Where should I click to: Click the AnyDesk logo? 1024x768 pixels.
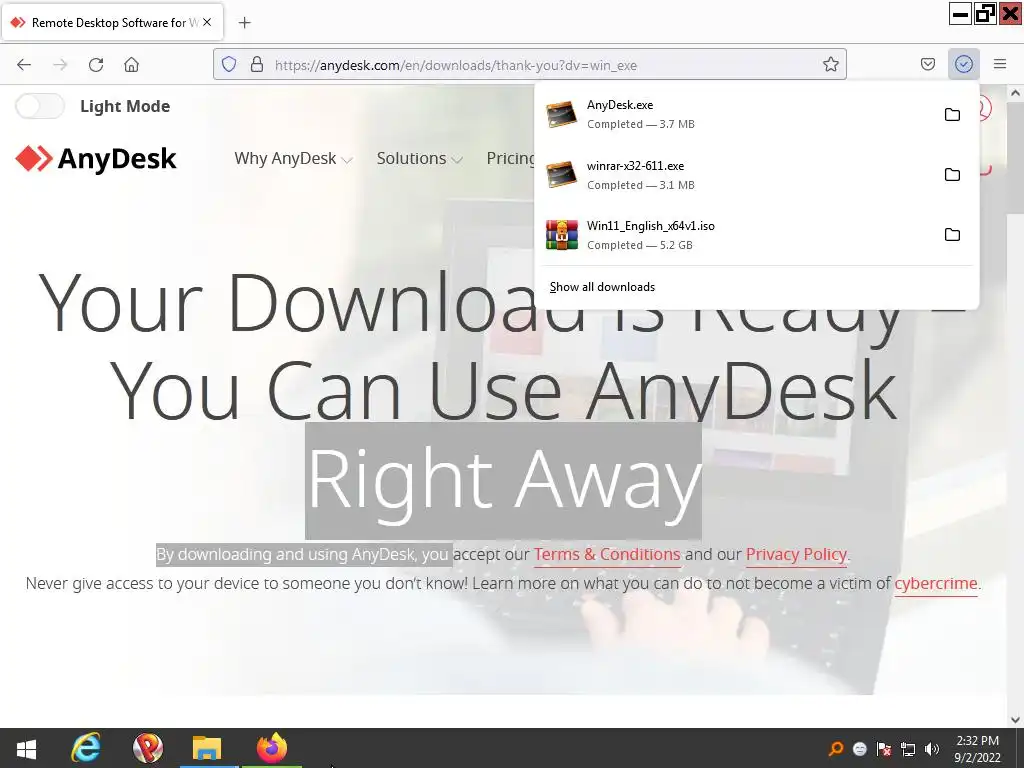[x=96, y=159]
